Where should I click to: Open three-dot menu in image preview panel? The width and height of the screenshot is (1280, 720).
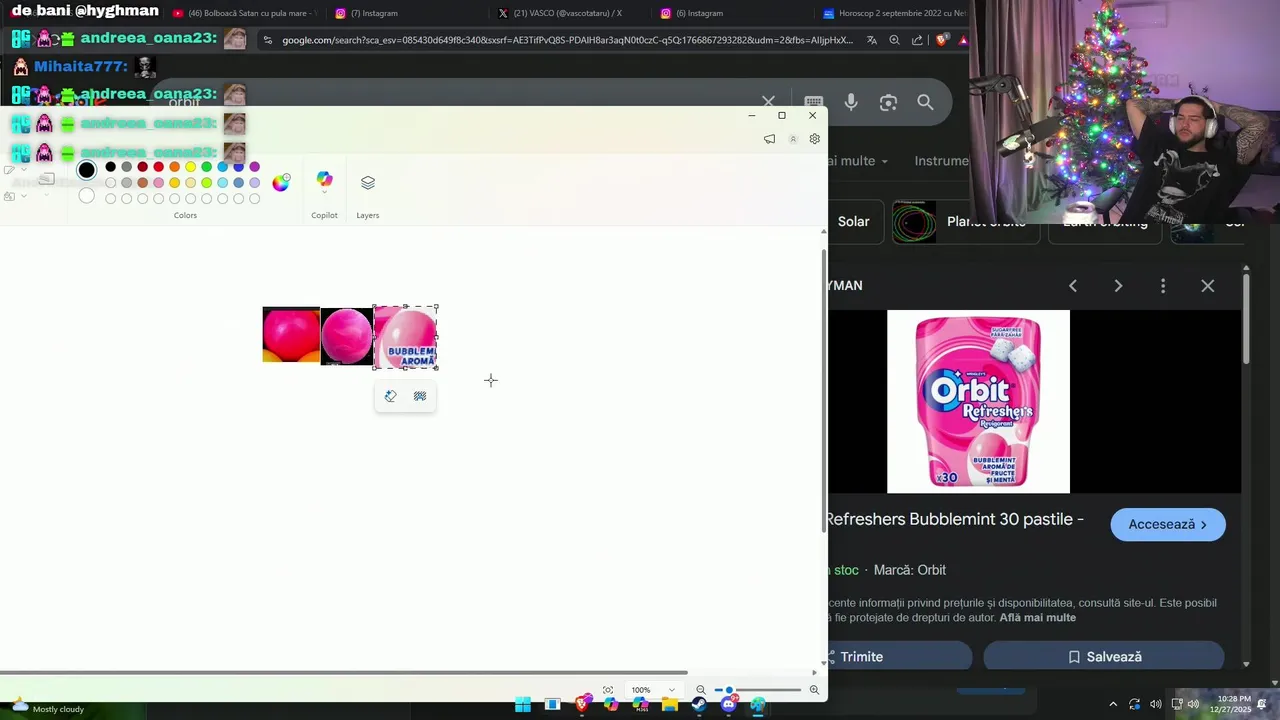point(1163,286)
